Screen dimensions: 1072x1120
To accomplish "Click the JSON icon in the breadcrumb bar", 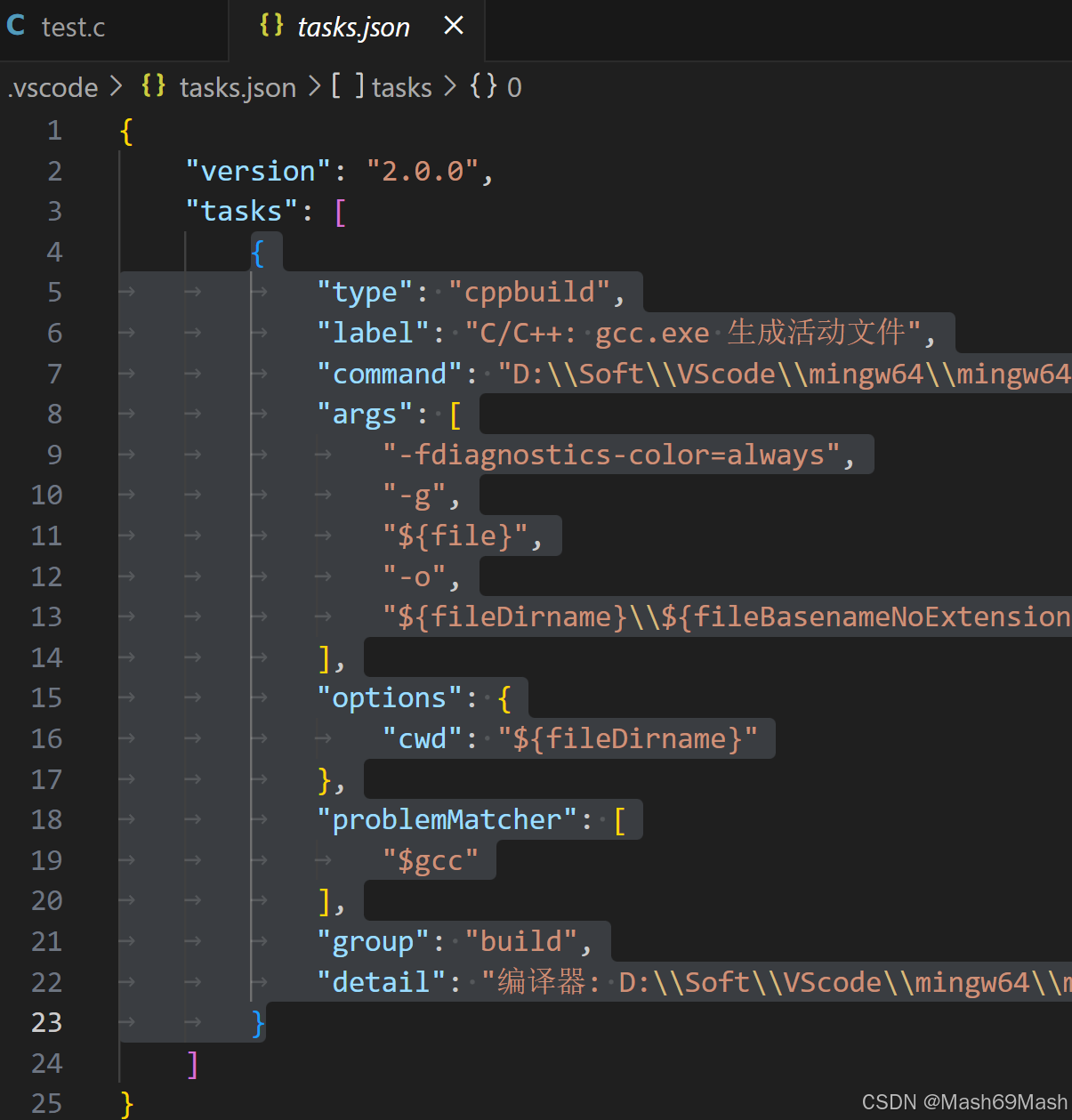I will (152, 86).
